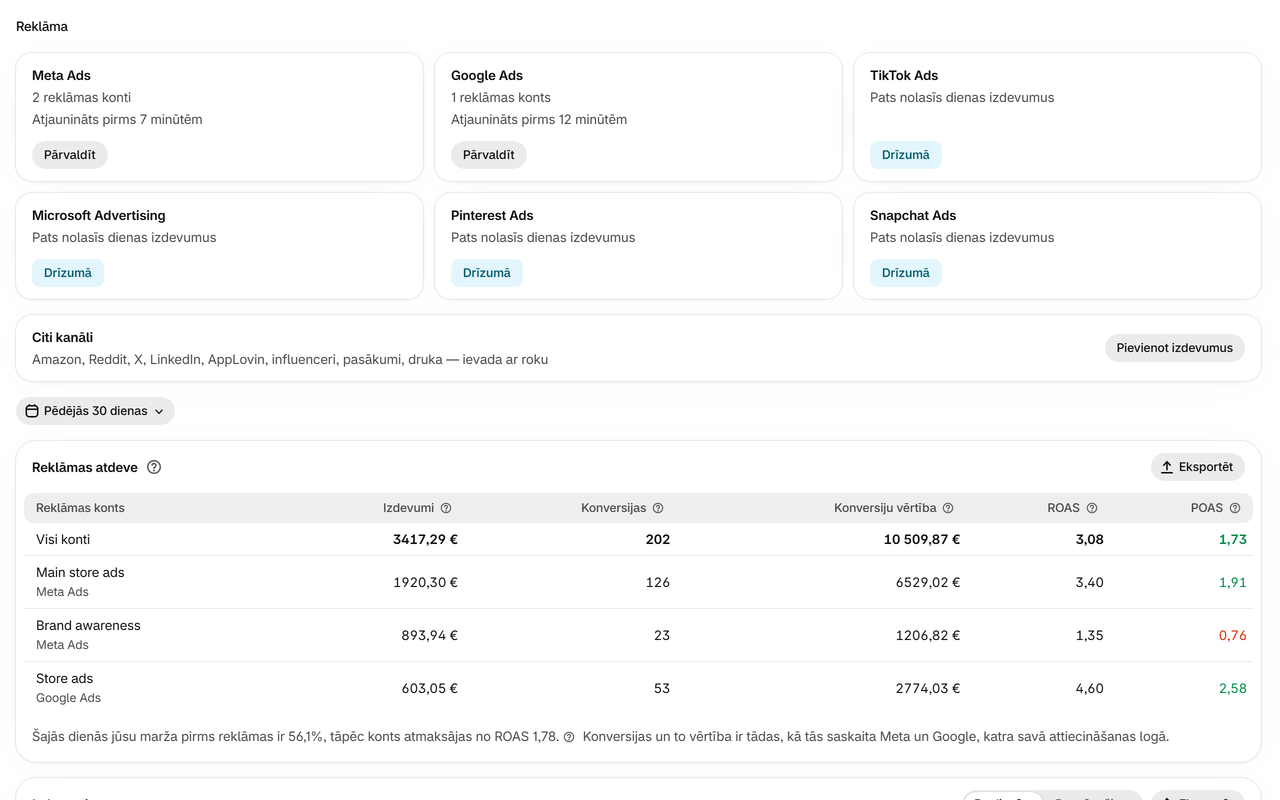This screenshot has width=1280, height=800.
Task: Click the Microsoft Advertising card title
Action: (x=99, y=216)
